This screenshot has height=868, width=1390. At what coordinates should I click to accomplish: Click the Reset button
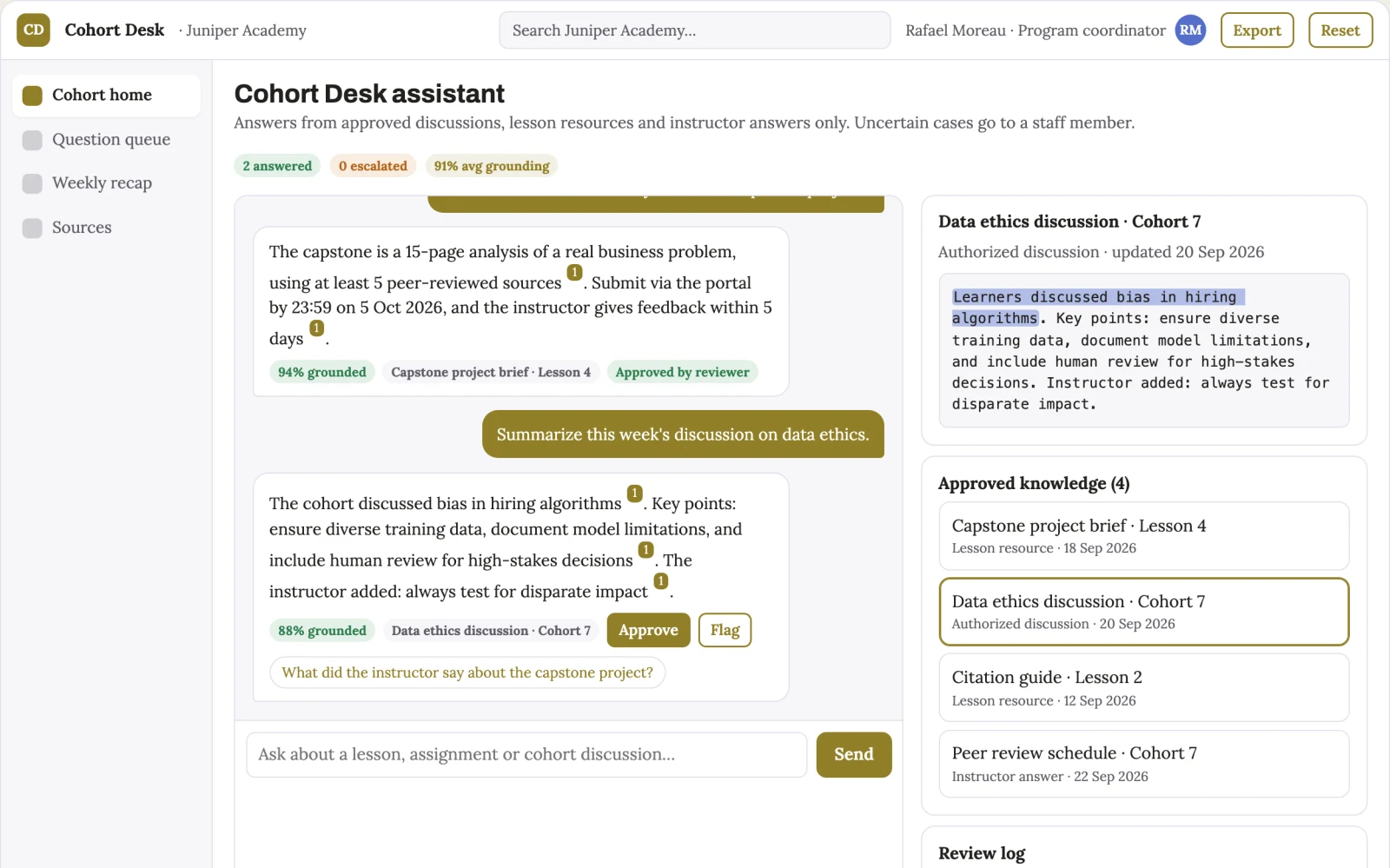(x=1340, y=30)
